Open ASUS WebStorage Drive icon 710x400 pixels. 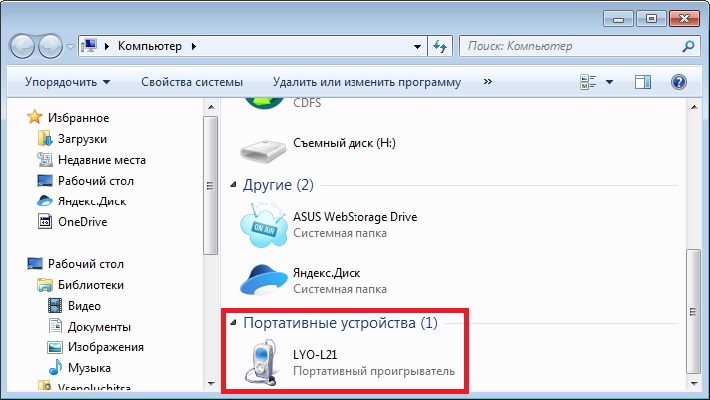(x=264, y=225)
